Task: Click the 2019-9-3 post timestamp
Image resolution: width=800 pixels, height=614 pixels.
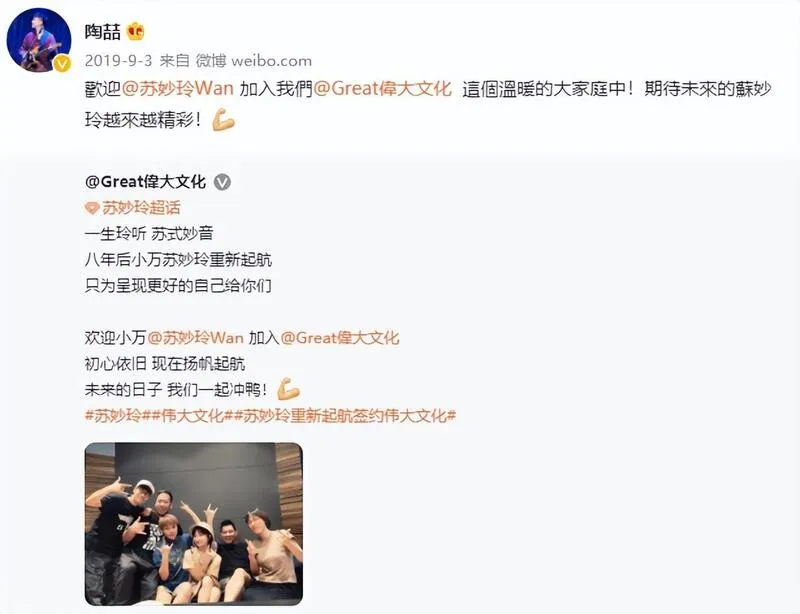Action: pyautogui.click(x=118, y=61)
